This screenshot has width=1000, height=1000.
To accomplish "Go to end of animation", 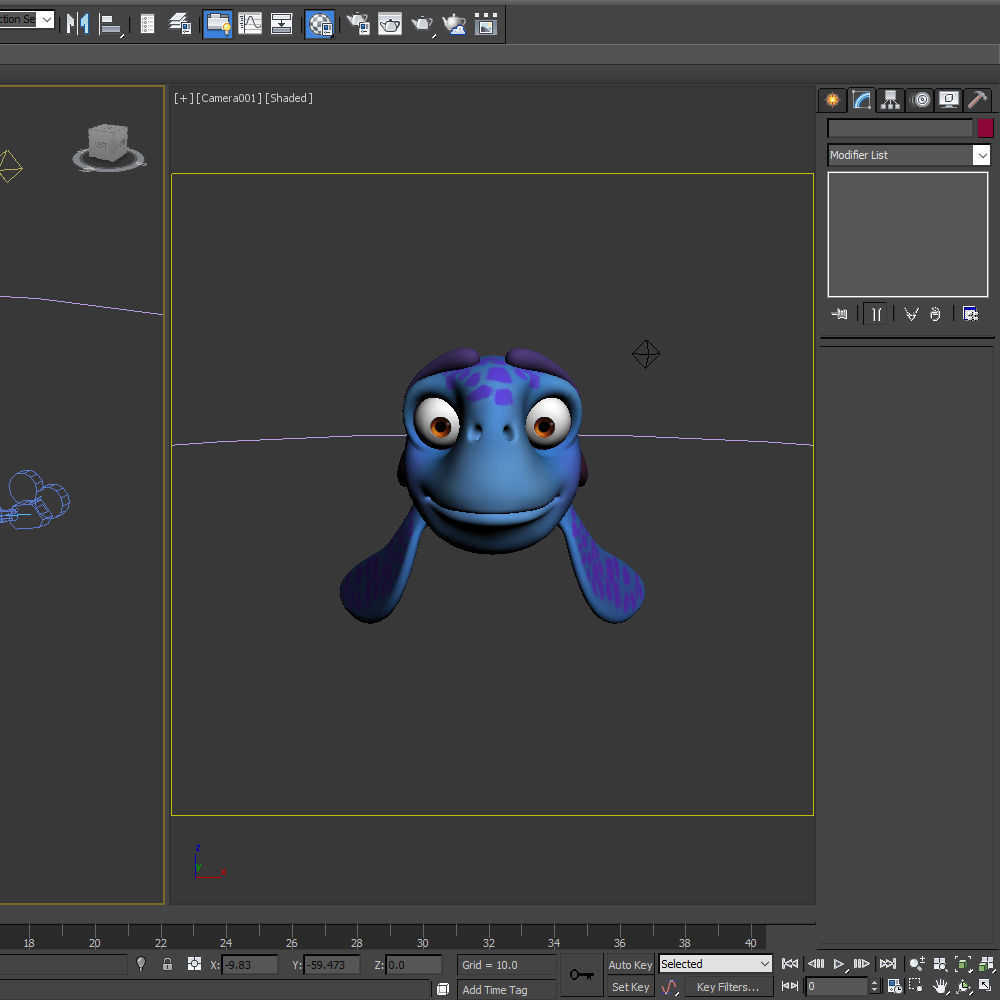I will (x=888, y=964).
